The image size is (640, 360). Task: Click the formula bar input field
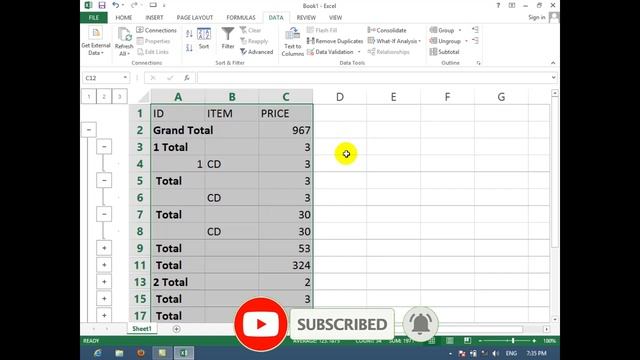pos(373,78)
